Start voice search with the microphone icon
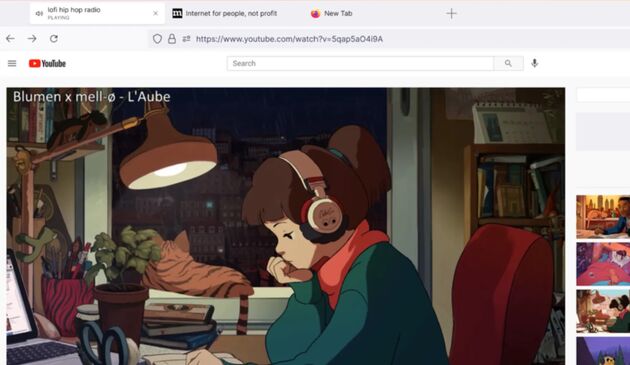This screenshot has width=630, height=365. (534, 64)
